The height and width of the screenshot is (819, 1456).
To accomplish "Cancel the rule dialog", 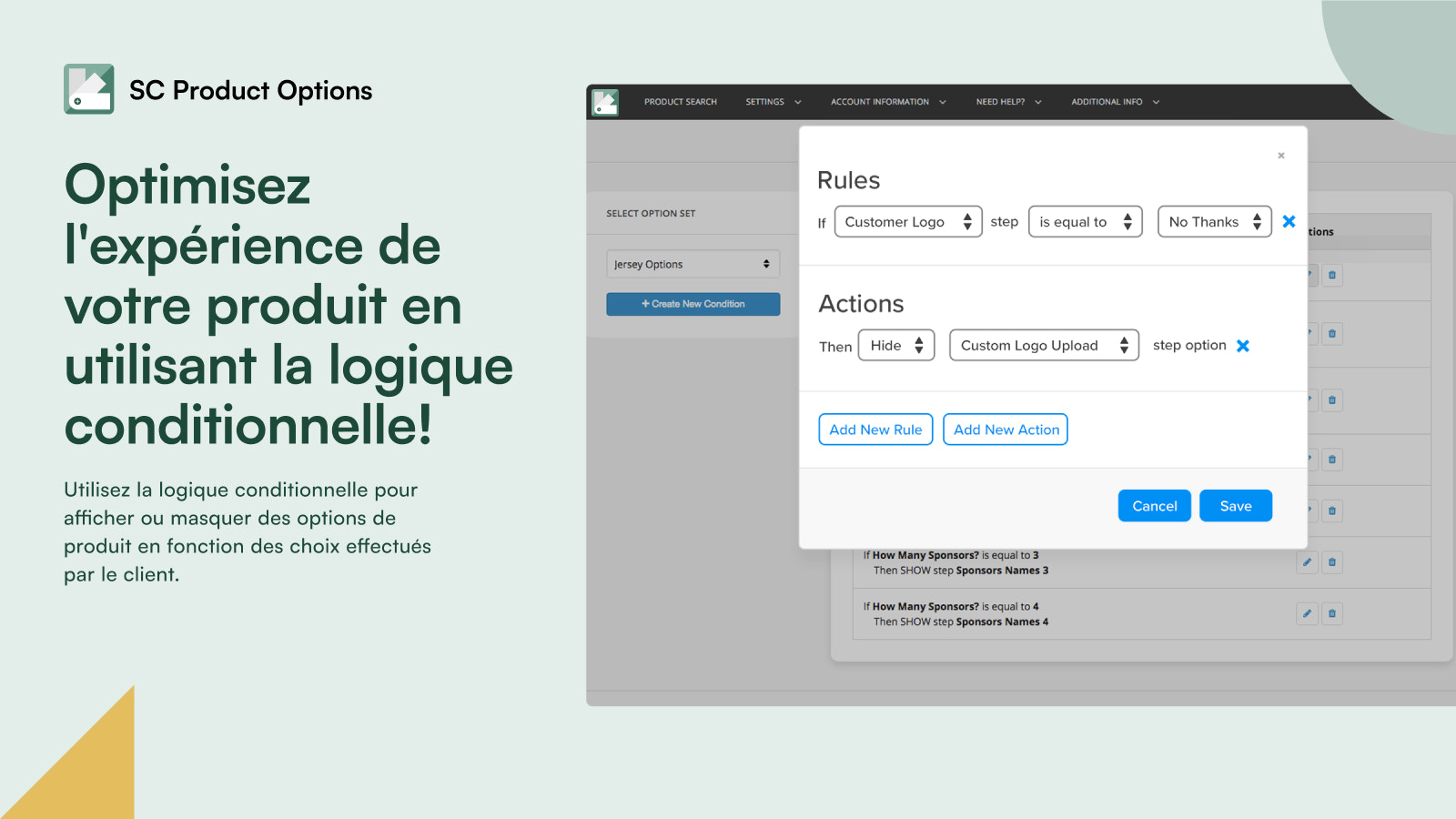I will click(x=1154, y=506).
